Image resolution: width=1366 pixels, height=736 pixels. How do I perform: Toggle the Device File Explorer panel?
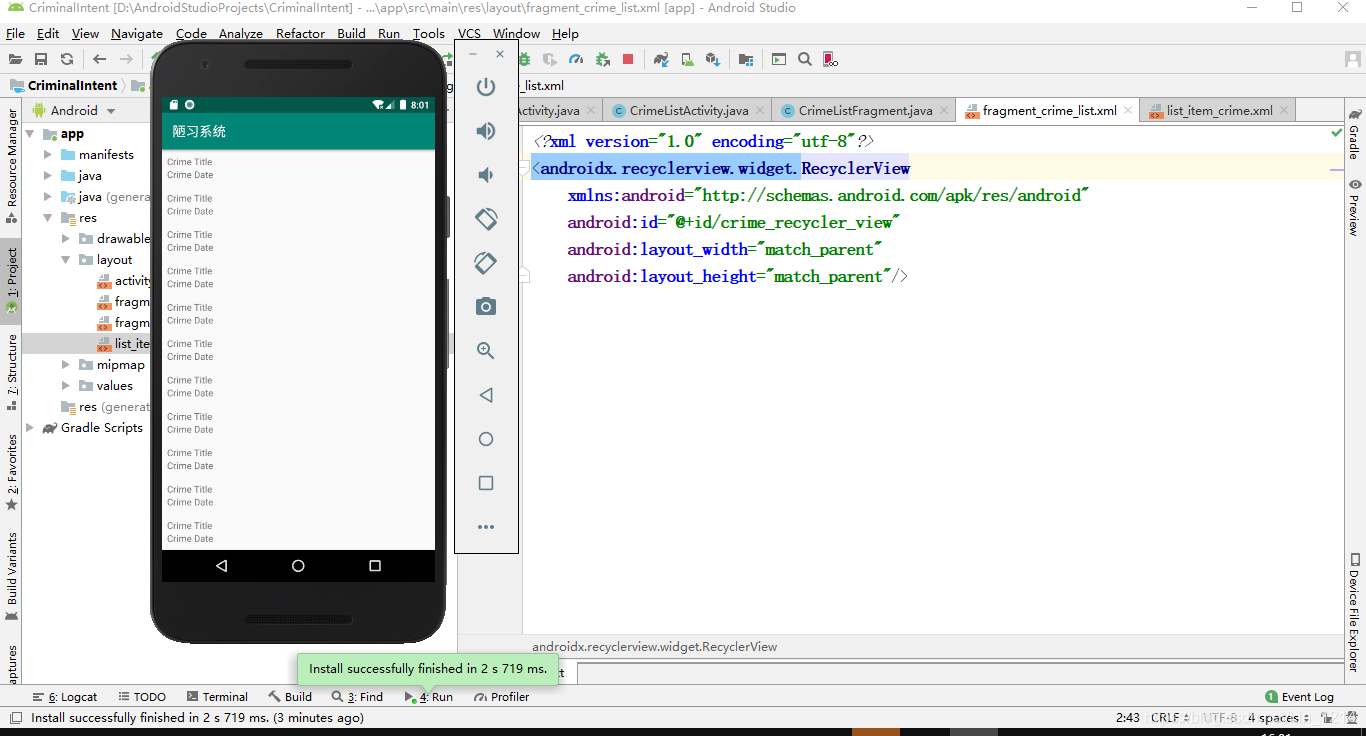(1355, 611)
